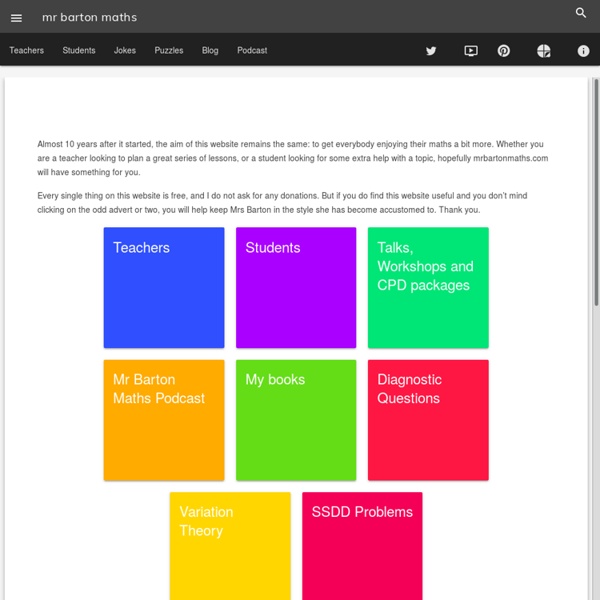Select Teachers in the top navigation

click(26, 50)
